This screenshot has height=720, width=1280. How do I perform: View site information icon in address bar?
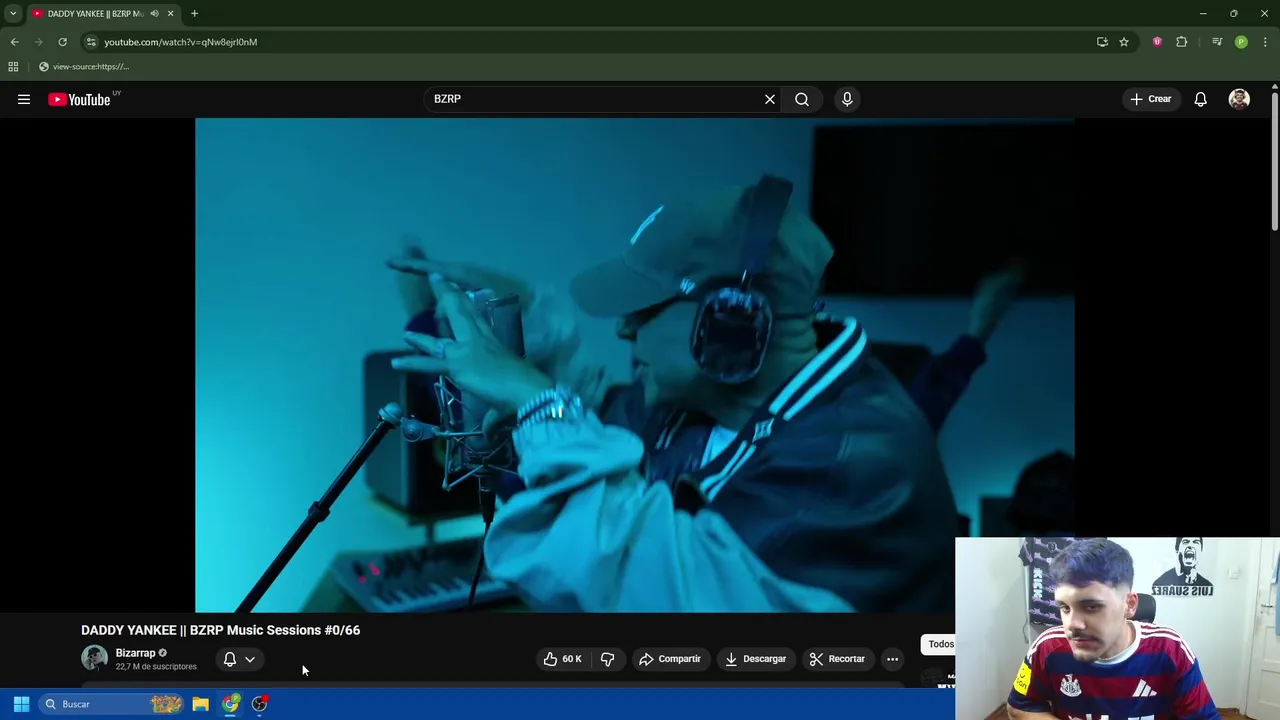(x=91, y=42)
